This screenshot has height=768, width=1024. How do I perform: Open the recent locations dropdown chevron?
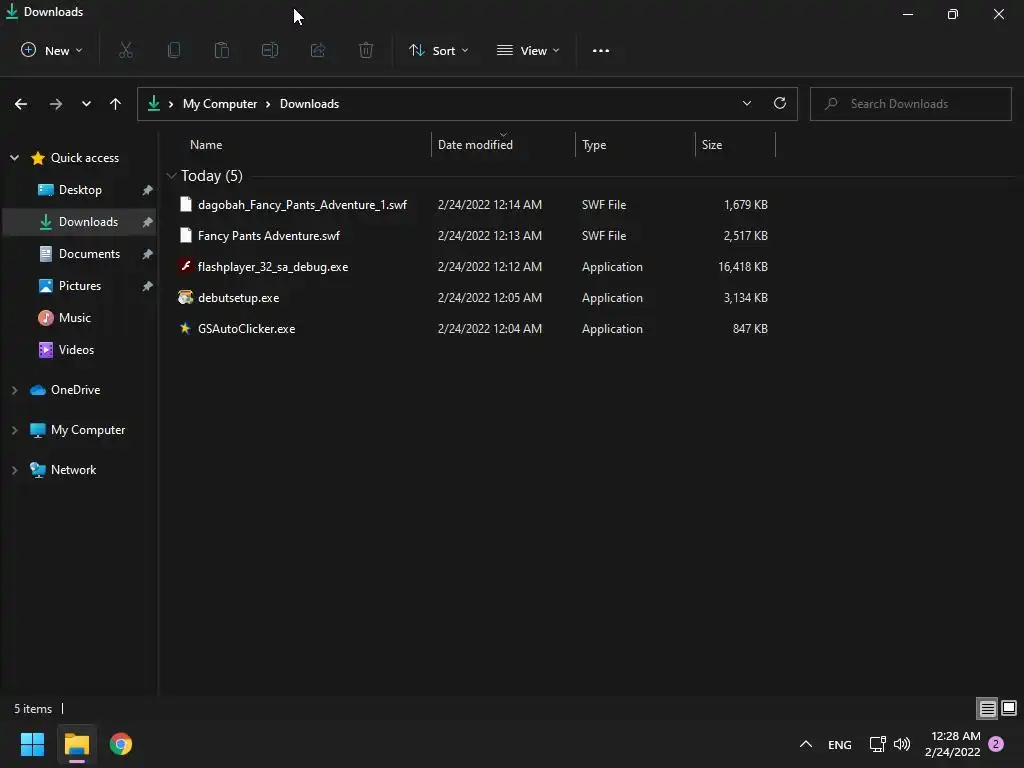pos(86,104)
